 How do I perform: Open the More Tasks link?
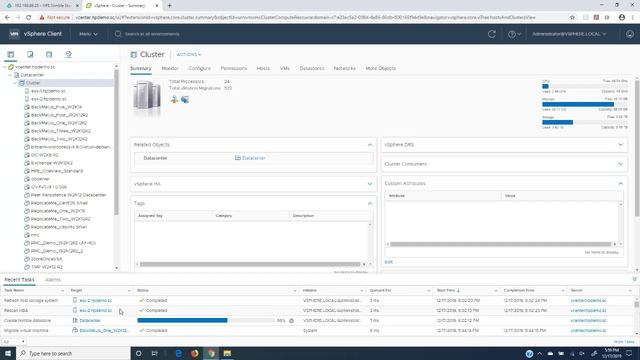tap(624, 342)
